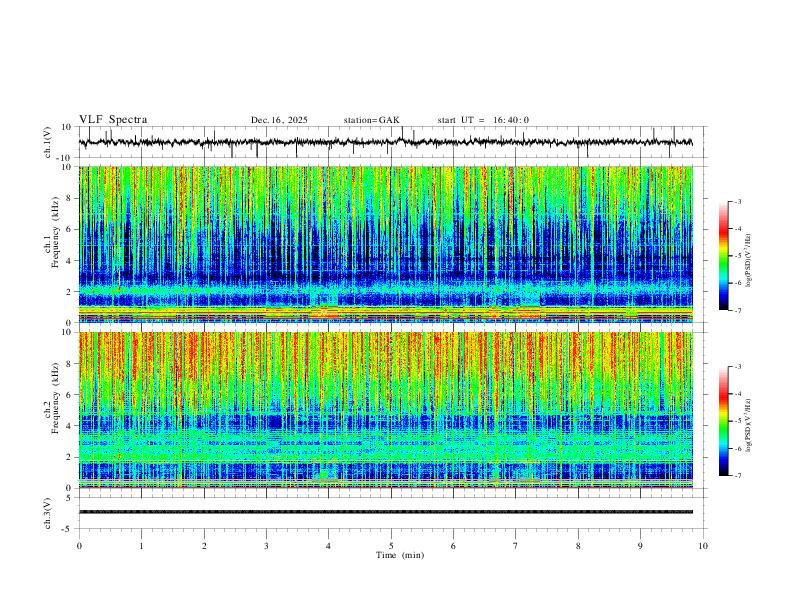Click time axis tick label "8"
The width and height of the screenshot is (792, 612).
click(x=578, y=546)
